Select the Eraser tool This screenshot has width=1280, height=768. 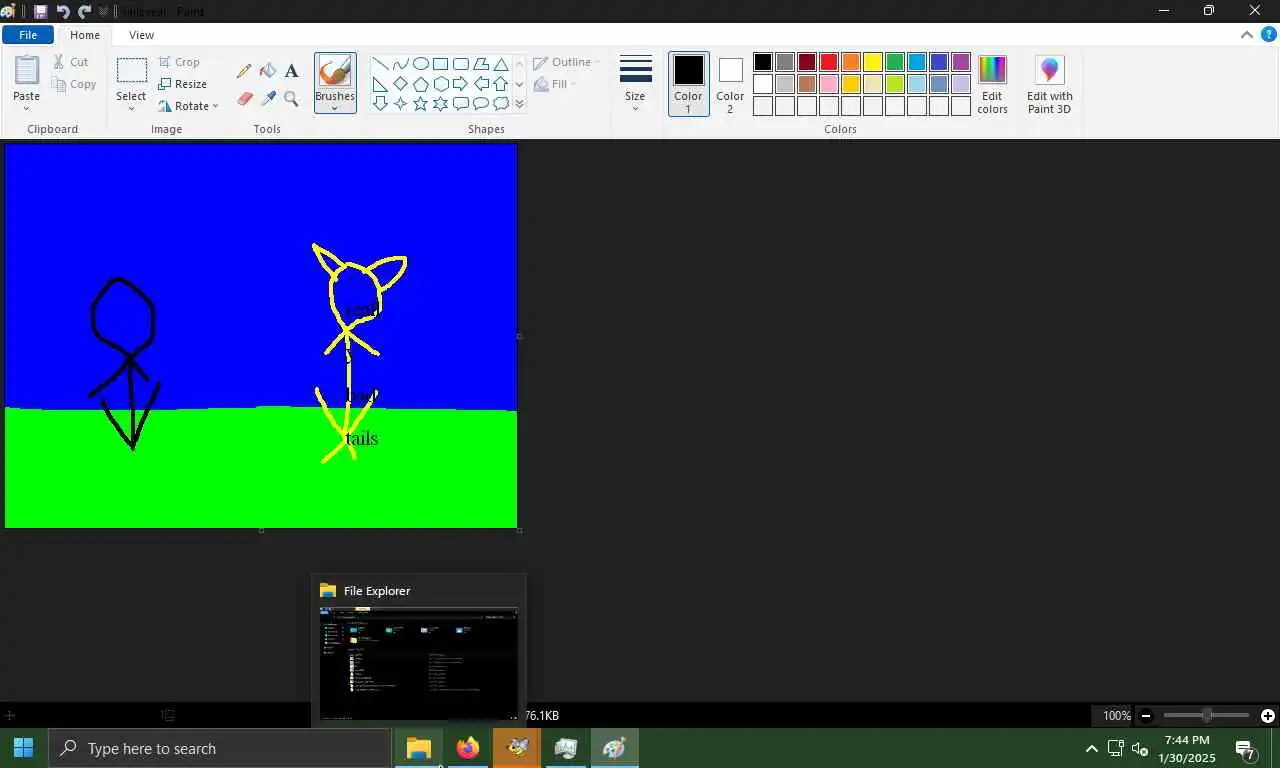244,98
